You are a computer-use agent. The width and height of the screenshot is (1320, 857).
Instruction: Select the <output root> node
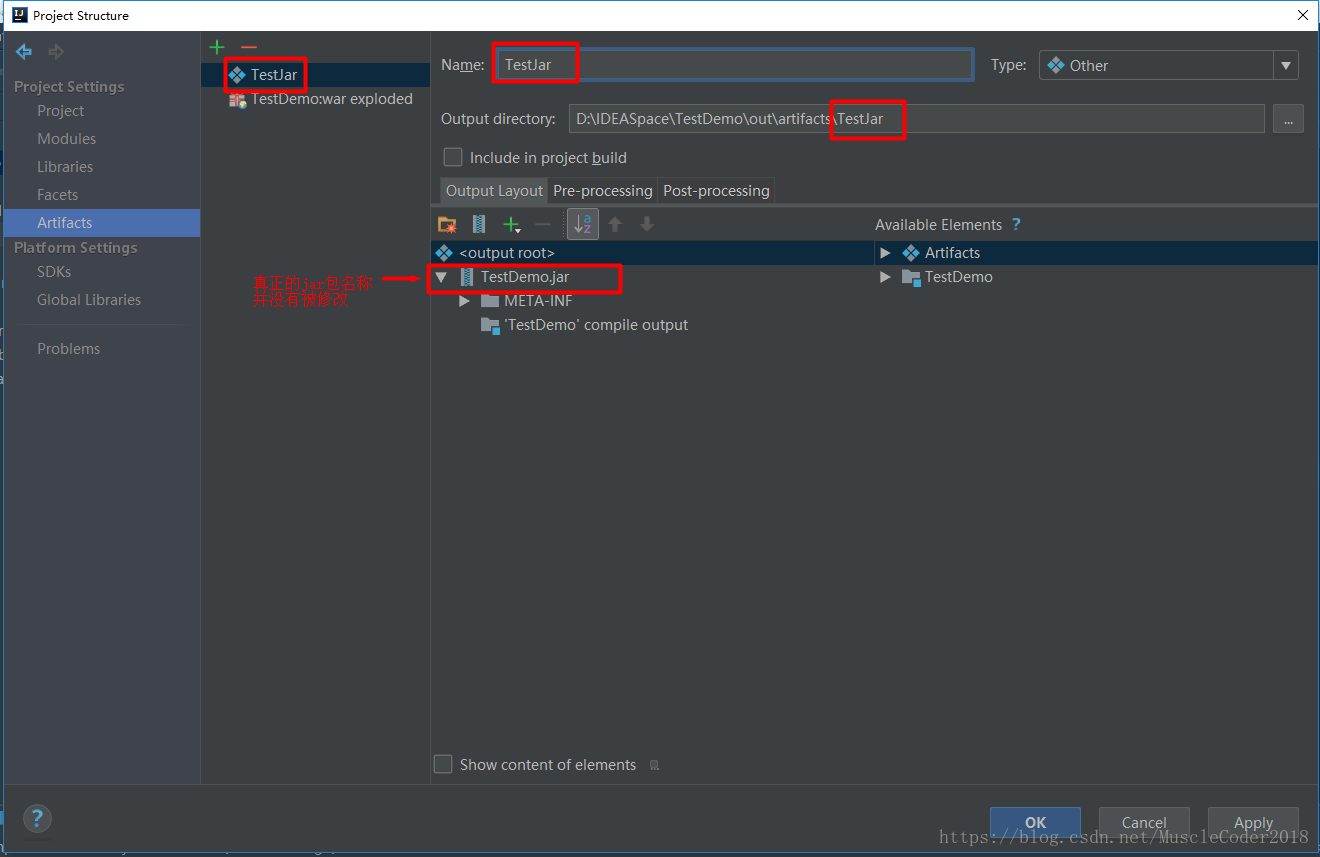coord(652,253)
